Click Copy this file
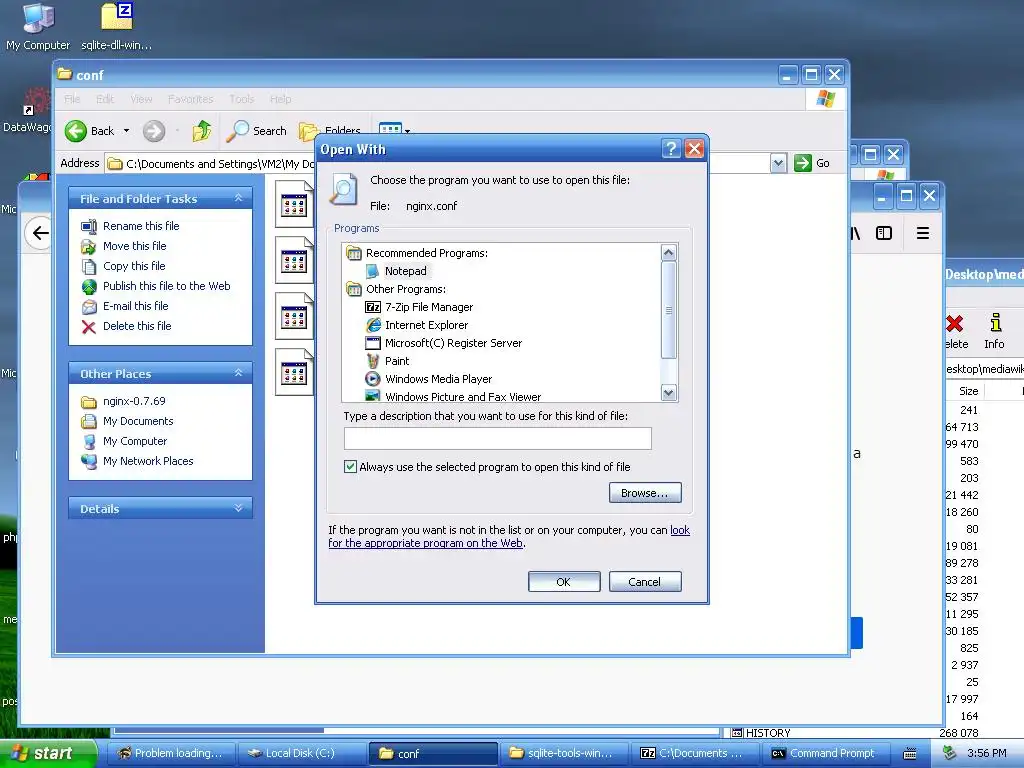 [134, 266]
